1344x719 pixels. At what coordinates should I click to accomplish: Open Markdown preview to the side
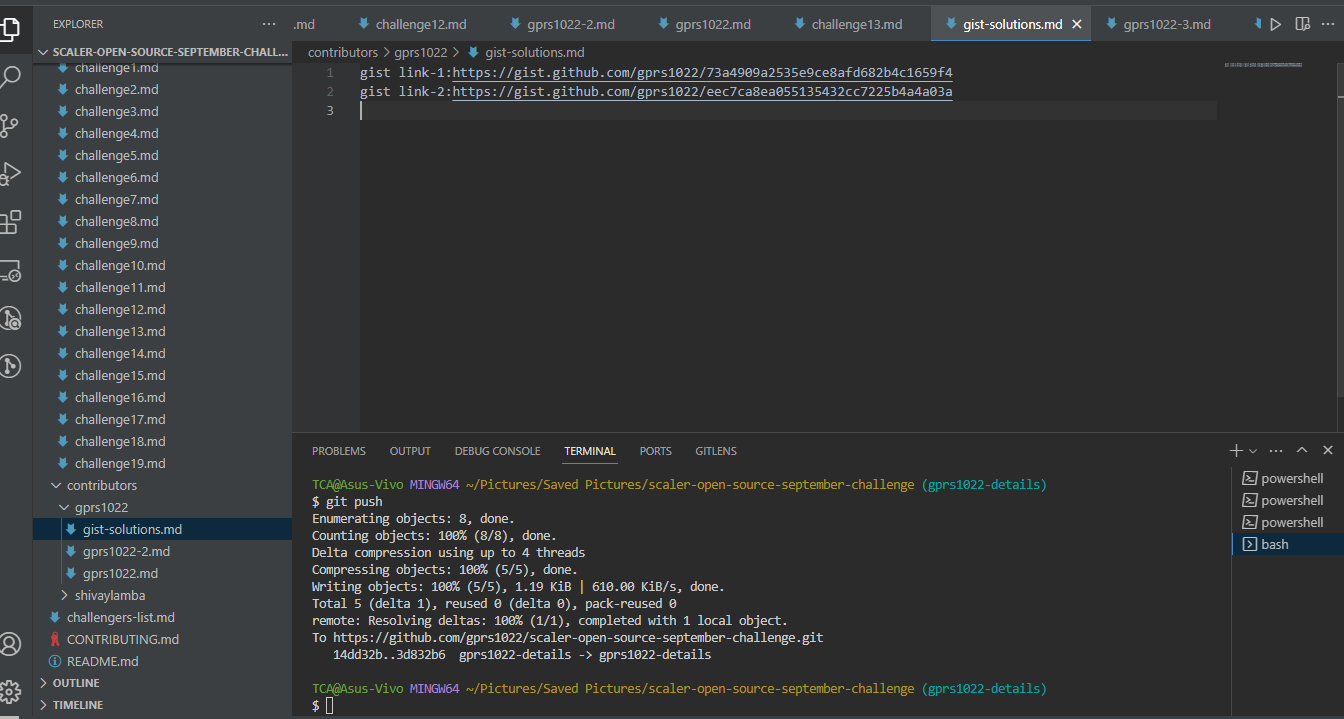click(1303, 23)
